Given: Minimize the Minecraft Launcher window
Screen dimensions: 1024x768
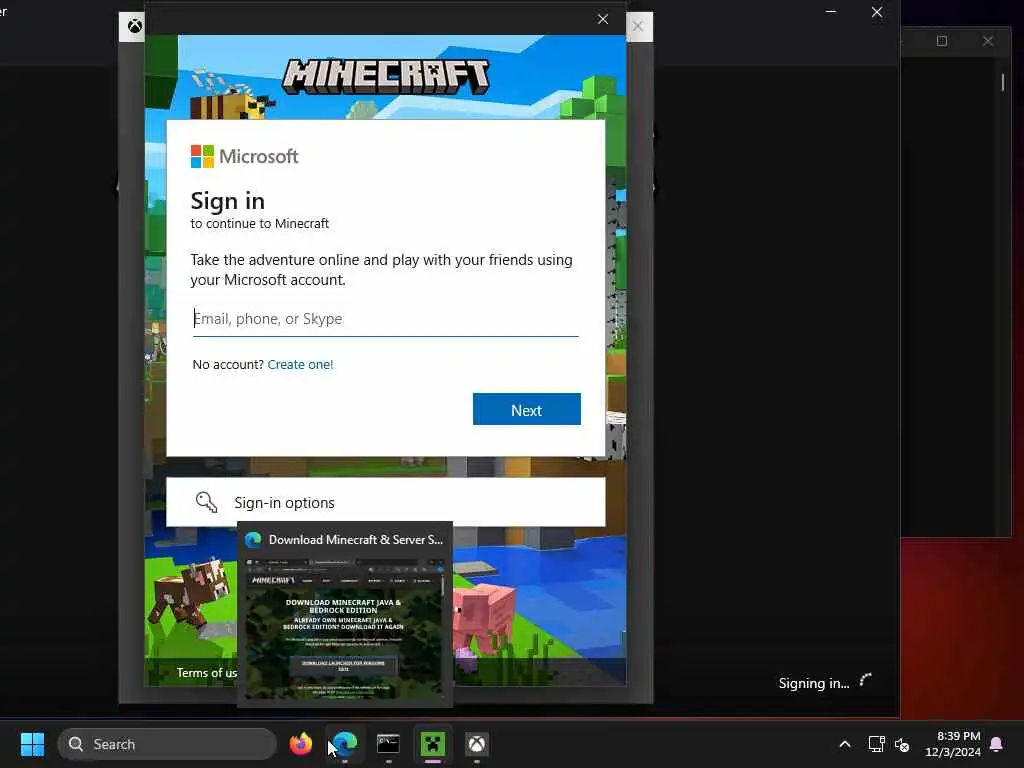Looking at the screenshot, I should 831,12.
